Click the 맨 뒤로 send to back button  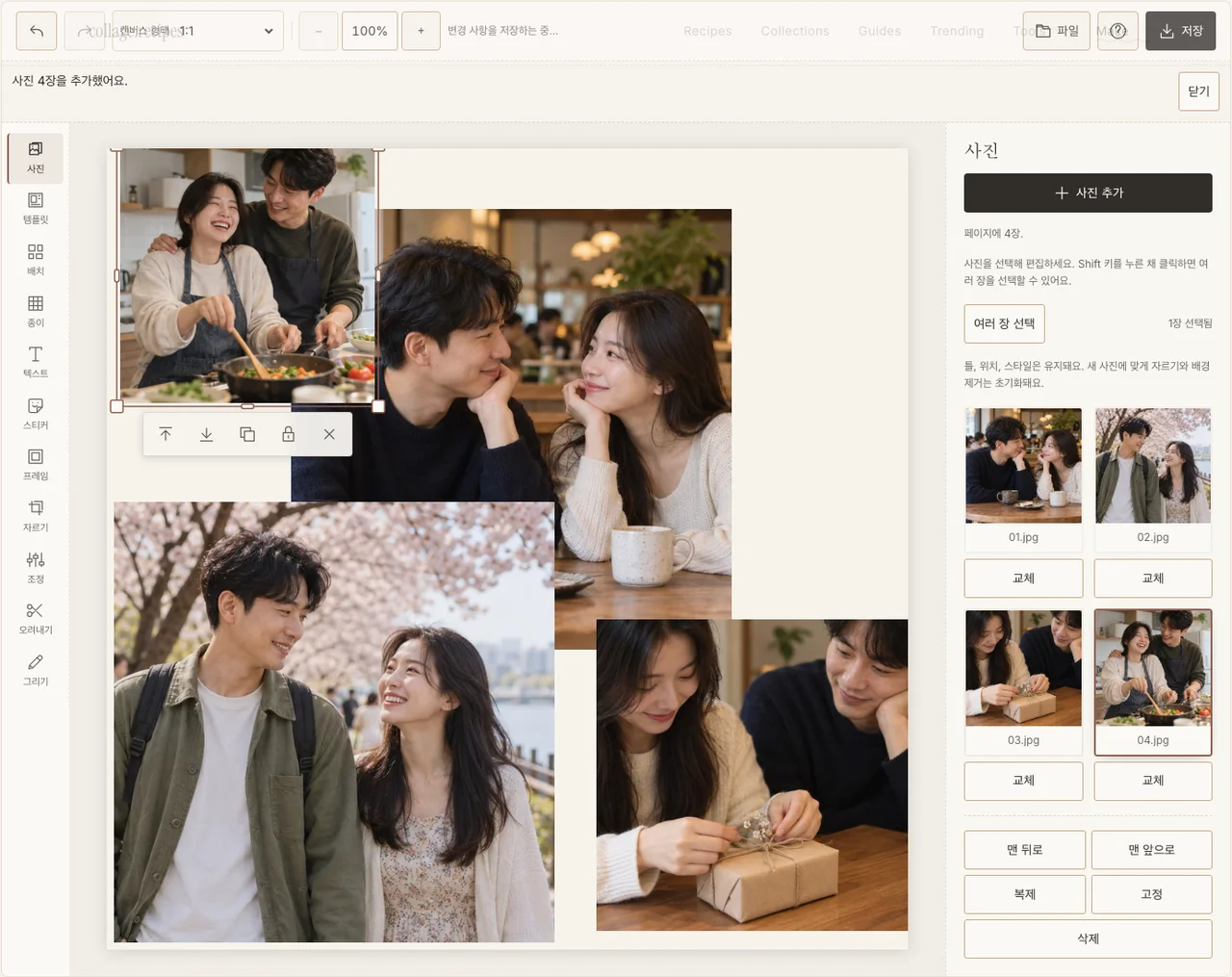[1025, 850]
